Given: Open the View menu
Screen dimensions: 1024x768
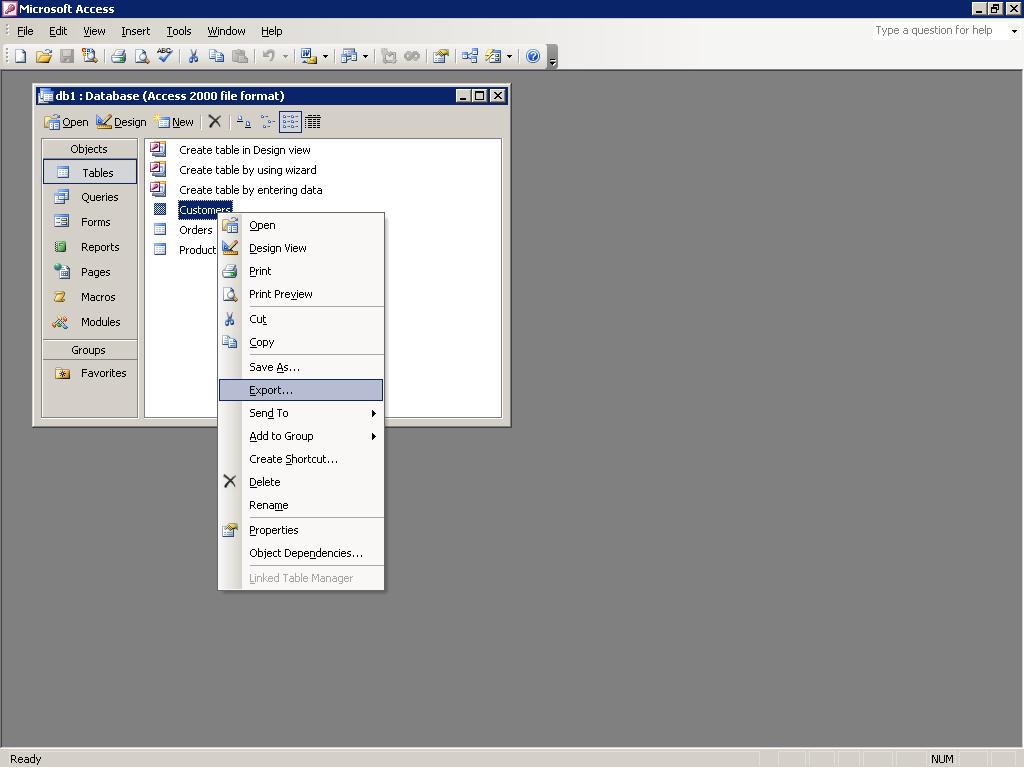Looking at the screenshot, I should (x=94, y=31).
